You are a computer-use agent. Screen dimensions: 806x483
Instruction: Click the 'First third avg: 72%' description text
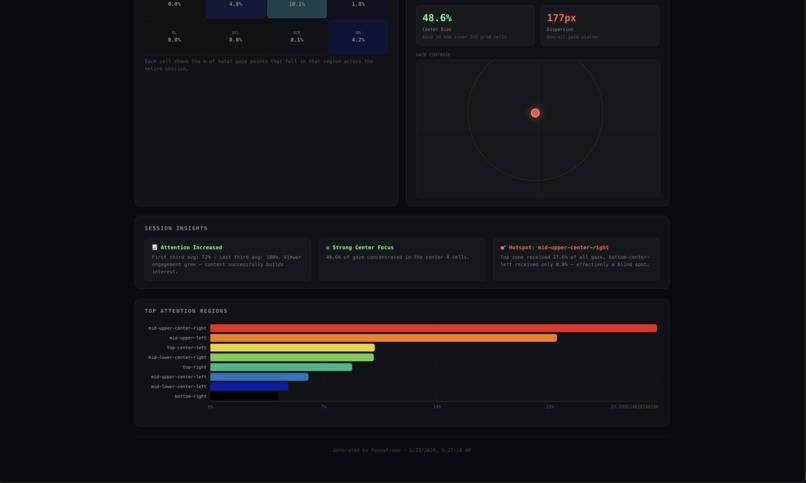[226, 264]
